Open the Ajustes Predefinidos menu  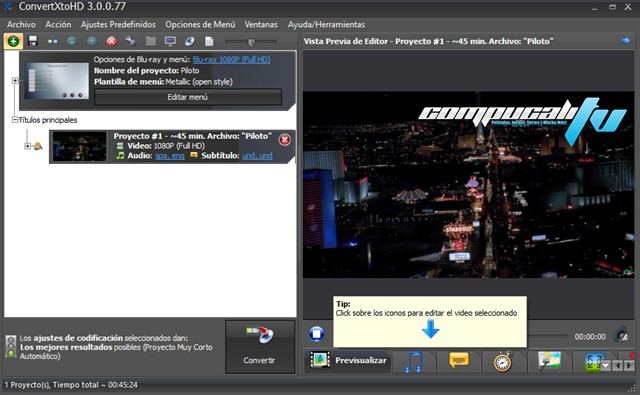click(118, 24)
